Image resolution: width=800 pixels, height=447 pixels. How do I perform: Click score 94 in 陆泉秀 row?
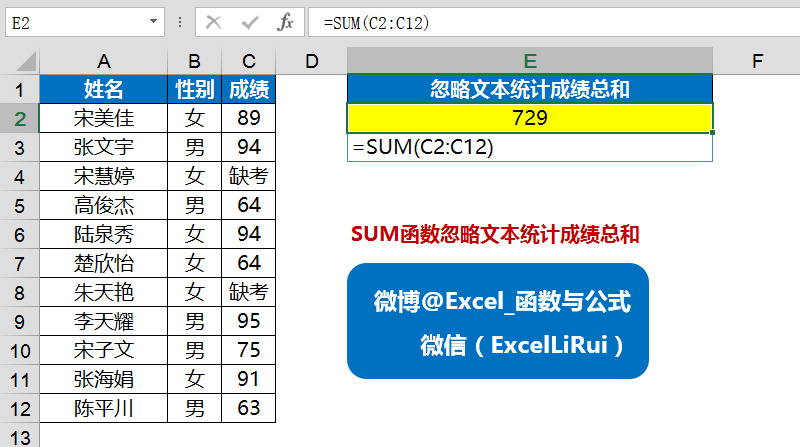point(248,234)
